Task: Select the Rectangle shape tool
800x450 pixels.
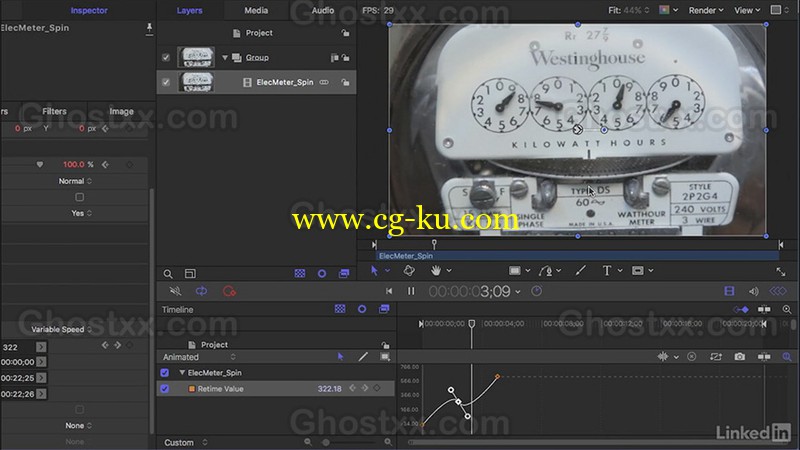Action: [515, 271]
